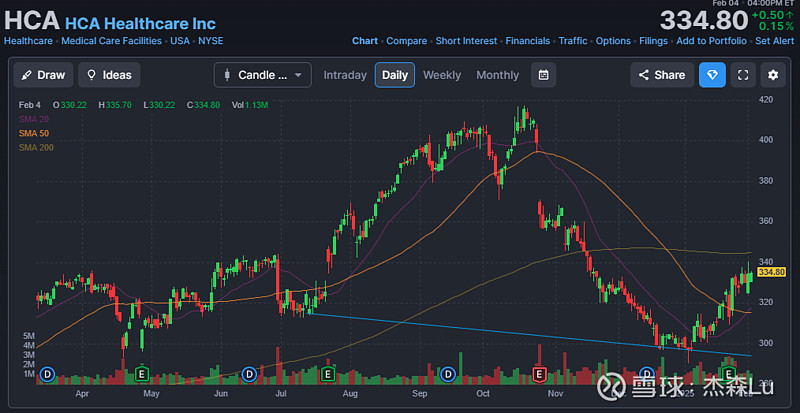Switch timeframe to Weekly
The height and width of the screenshot is (413, 800).
[442, 75]
